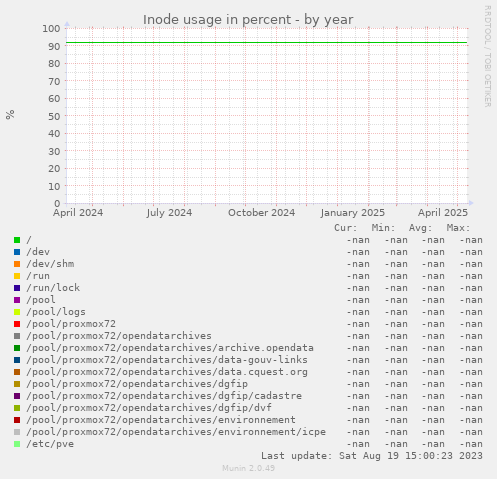Click the olive-gold swatch for opendatarchives/dgfip
Image resolution: width=497 pixels, height=479 pixels.
pos(17,384)
